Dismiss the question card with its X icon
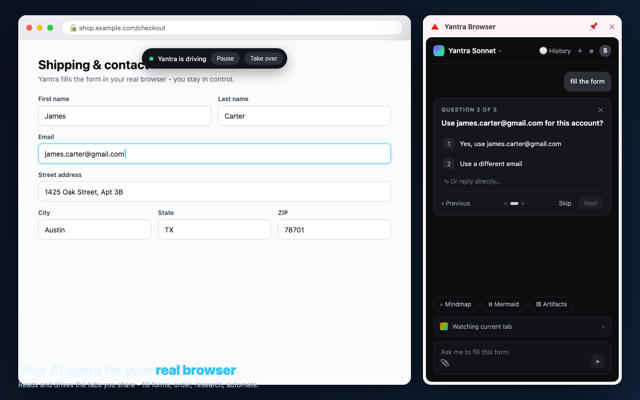 [600, 110]
